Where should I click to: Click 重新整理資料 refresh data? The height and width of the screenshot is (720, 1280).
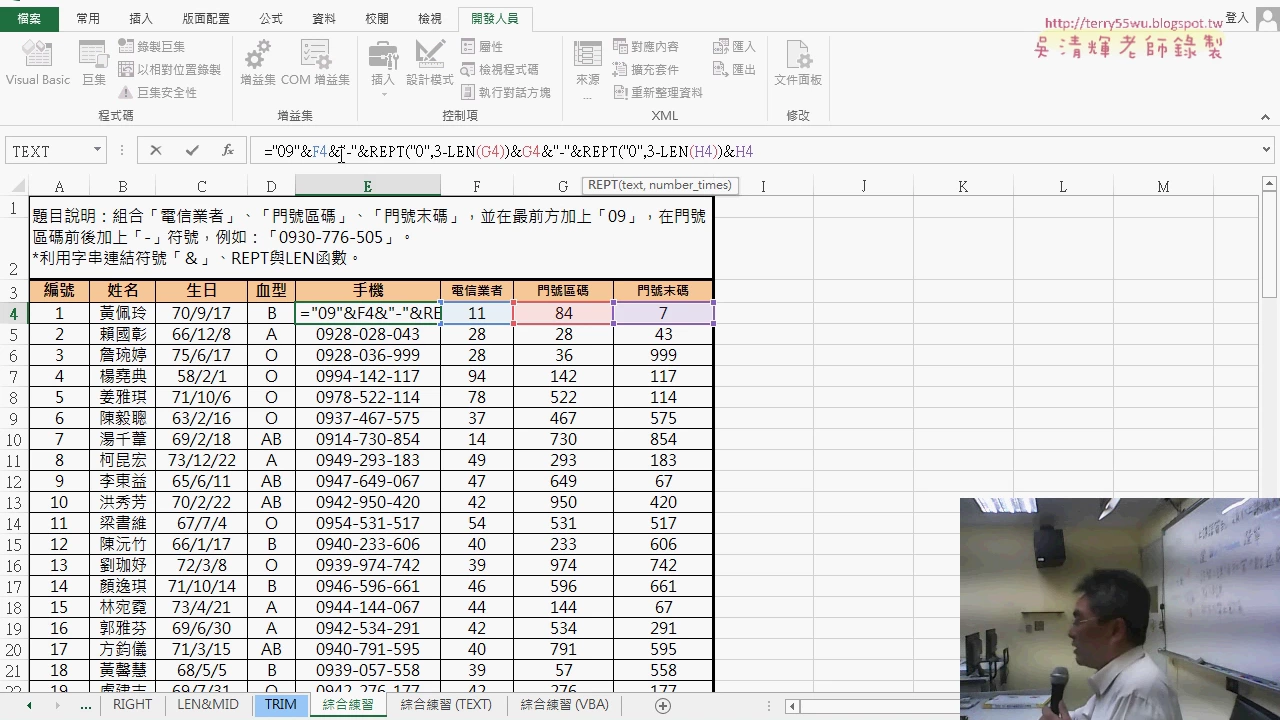pos(657,92)
